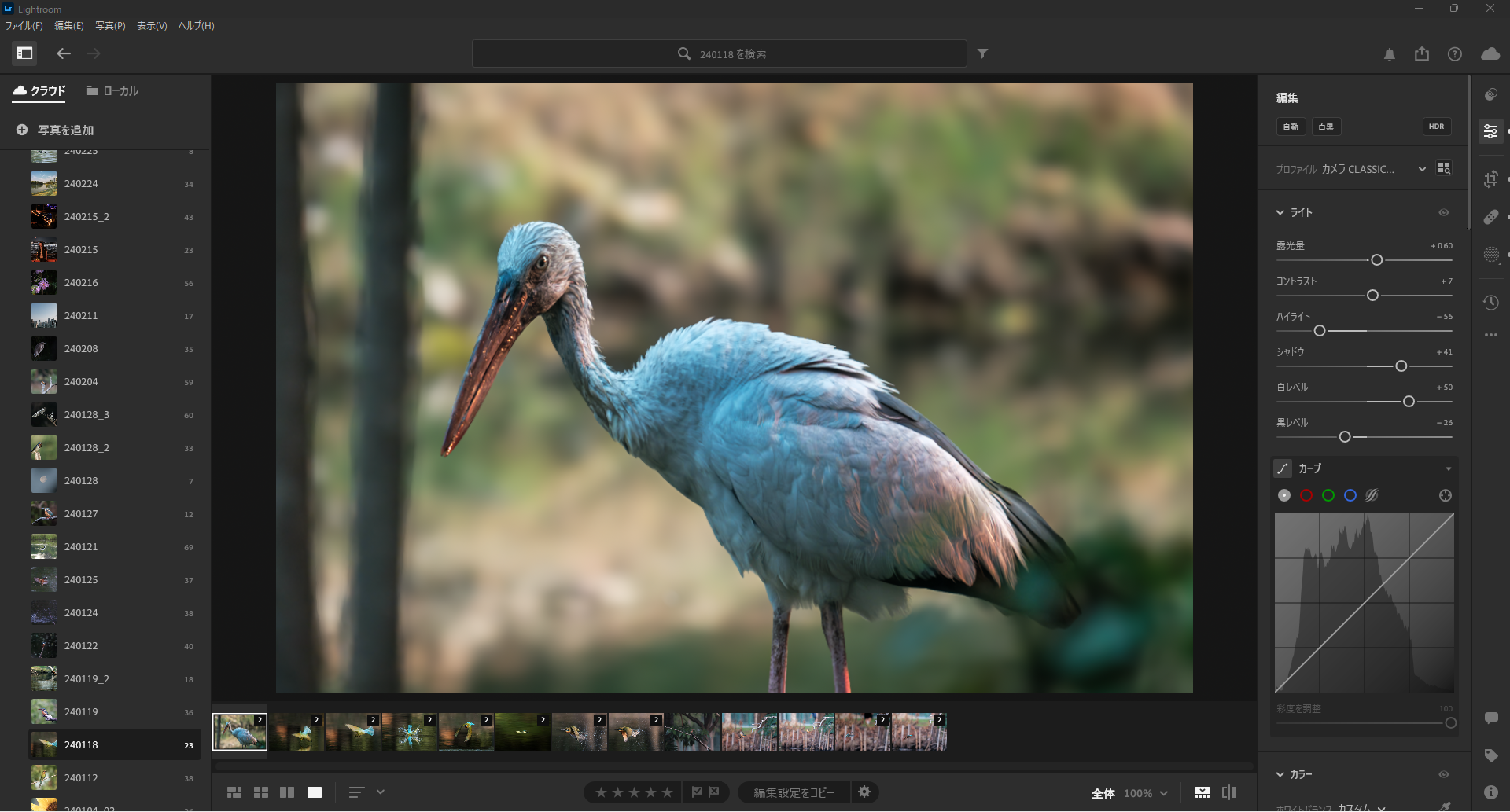Select the parametric curve stripes icon
1510x812 pixels.
(1372, 495)
